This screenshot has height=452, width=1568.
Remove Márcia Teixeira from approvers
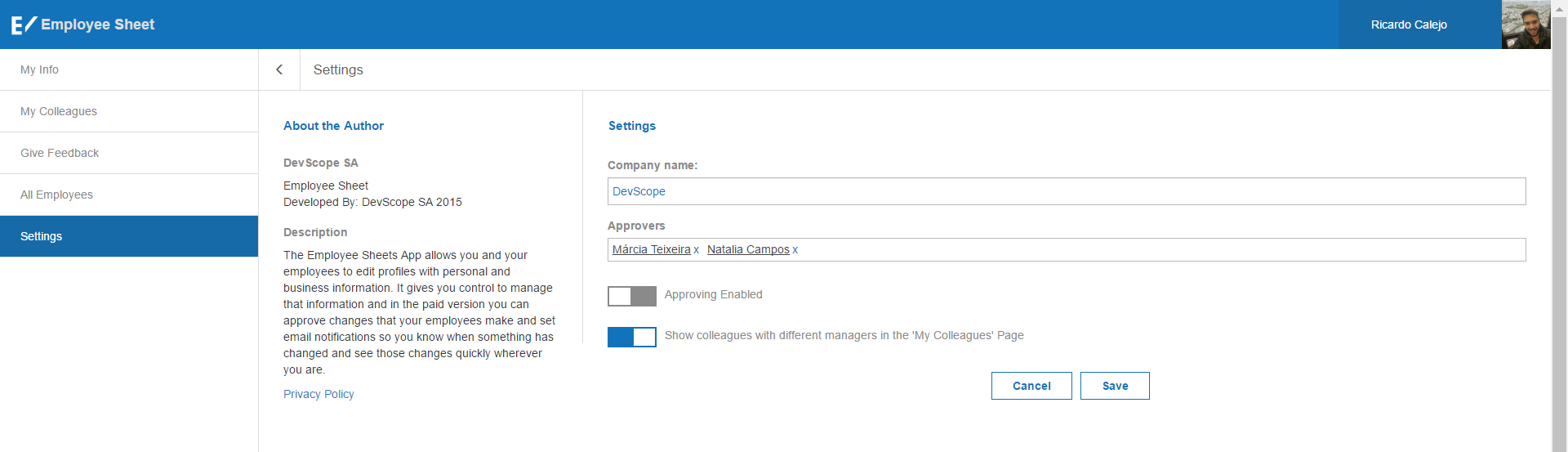click(x=697, y=250)
